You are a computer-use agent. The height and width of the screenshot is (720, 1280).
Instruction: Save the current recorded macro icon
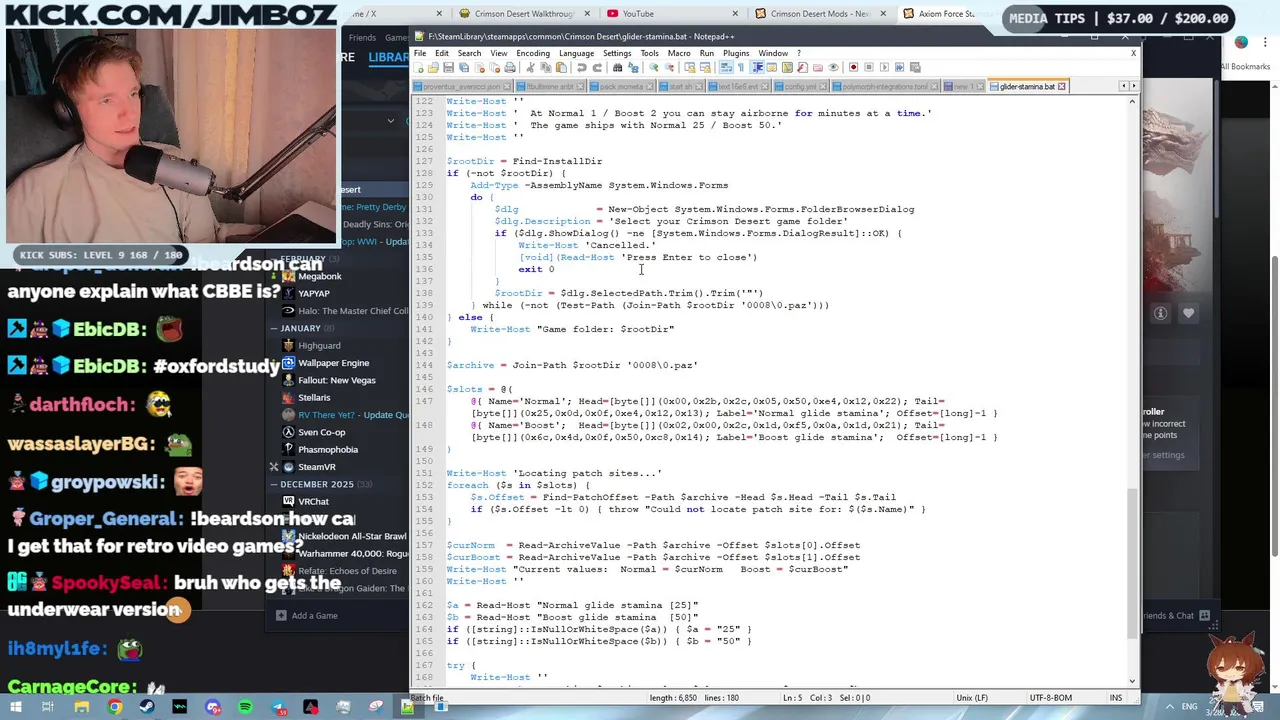point(915,67)
